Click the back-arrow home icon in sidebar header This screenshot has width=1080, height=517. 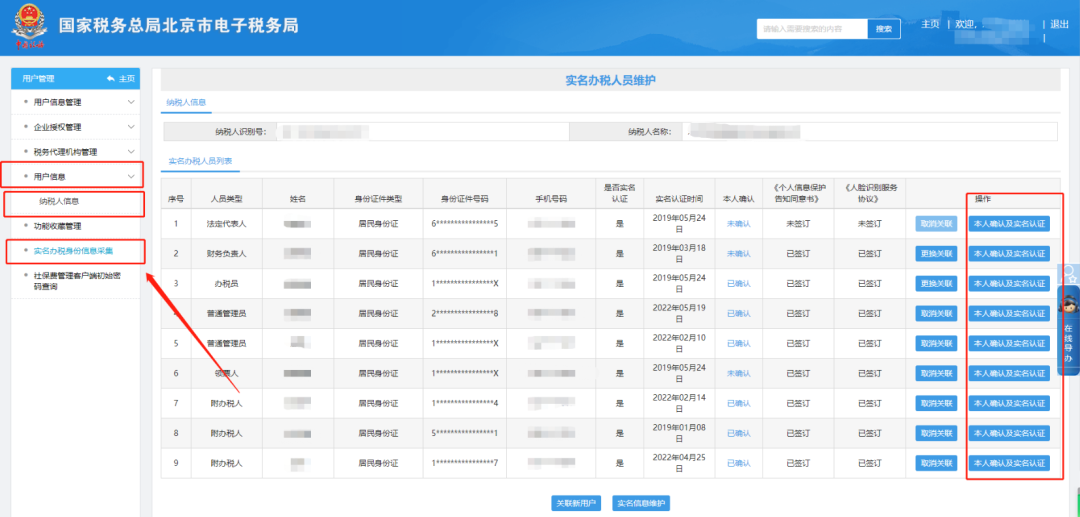coord(110,79)
